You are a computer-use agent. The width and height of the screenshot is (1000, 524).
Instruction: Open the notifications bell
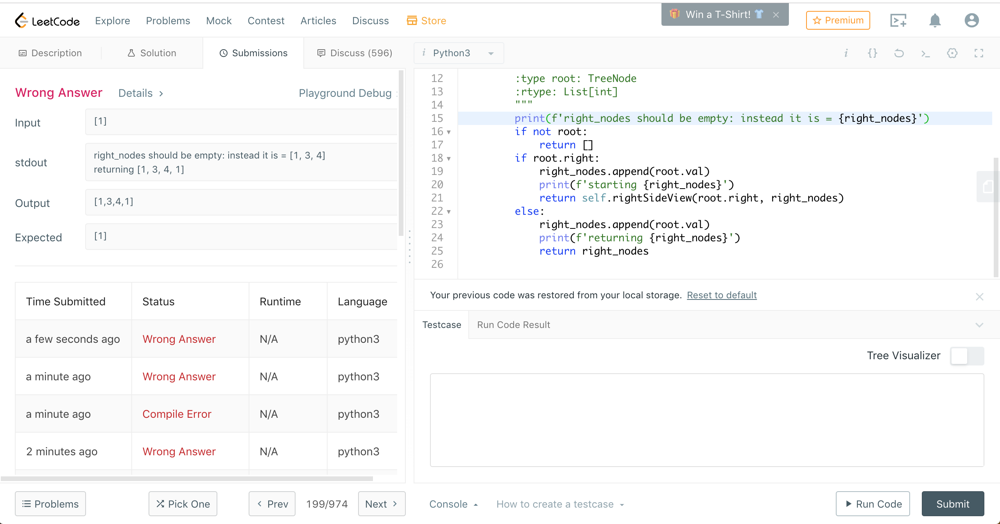(935, 20)
